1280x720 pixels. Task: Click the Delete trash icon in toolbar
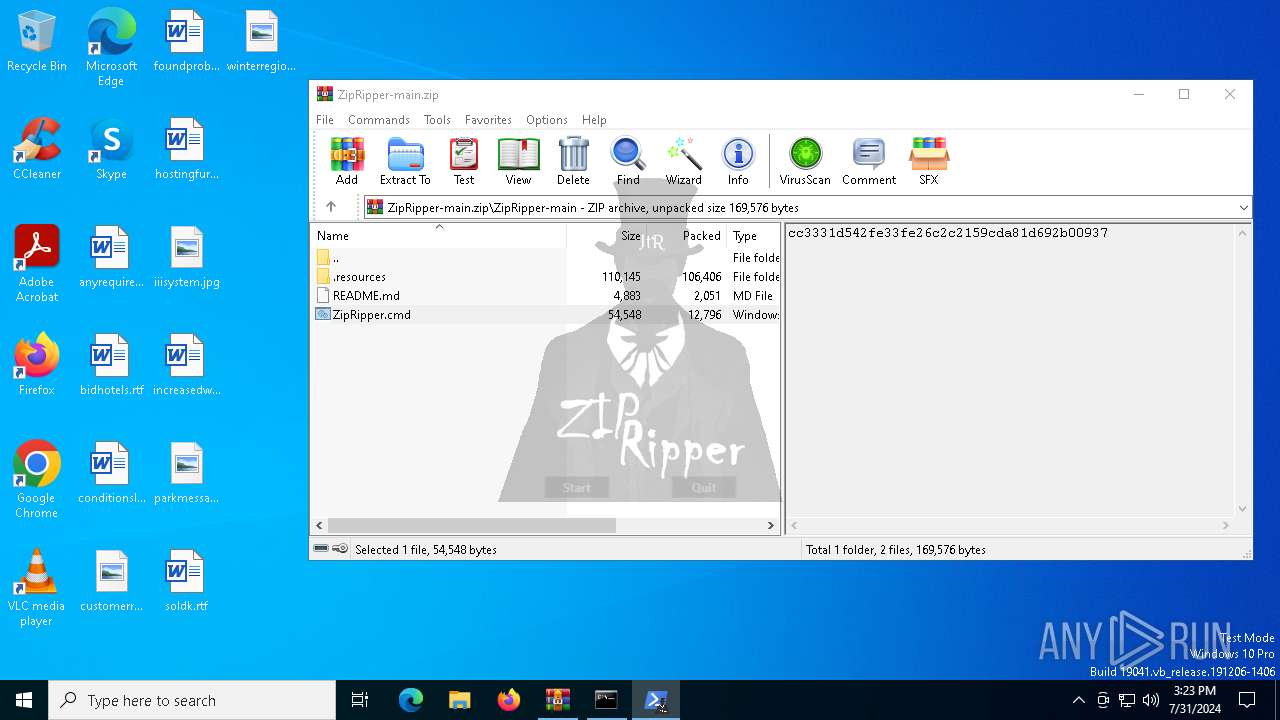[x=573, y=161]
